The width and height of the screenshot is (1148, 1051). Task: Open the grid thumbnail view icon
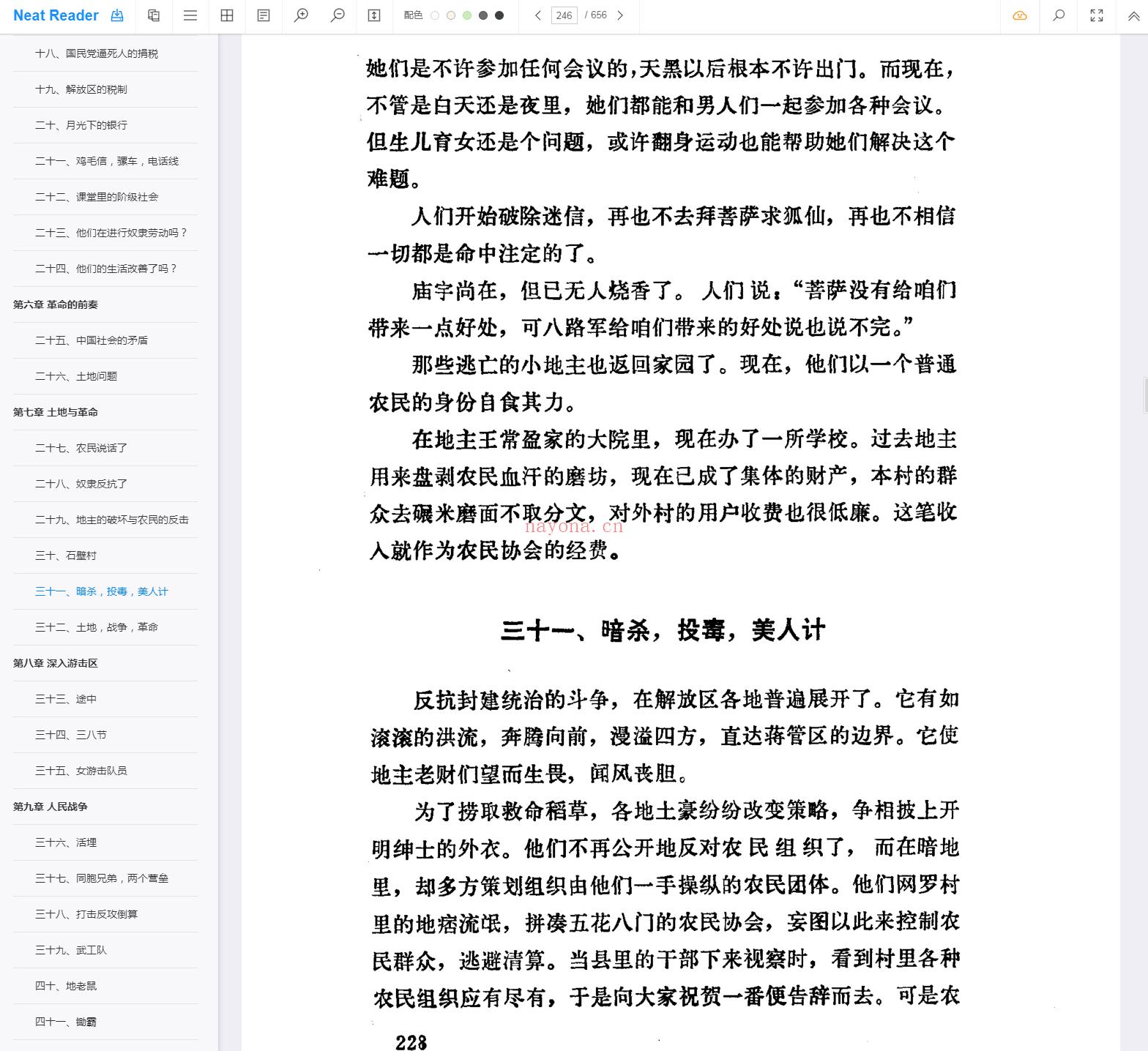point(227,15)
